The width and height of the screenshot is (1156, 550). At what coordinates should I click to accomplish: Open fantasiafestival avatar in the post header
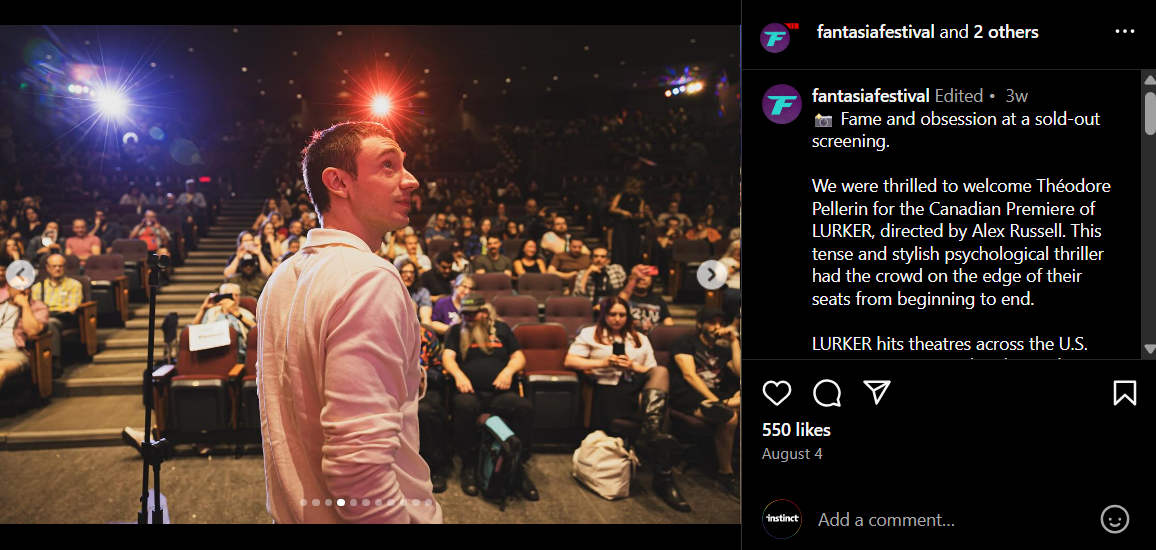coord(777,36)
